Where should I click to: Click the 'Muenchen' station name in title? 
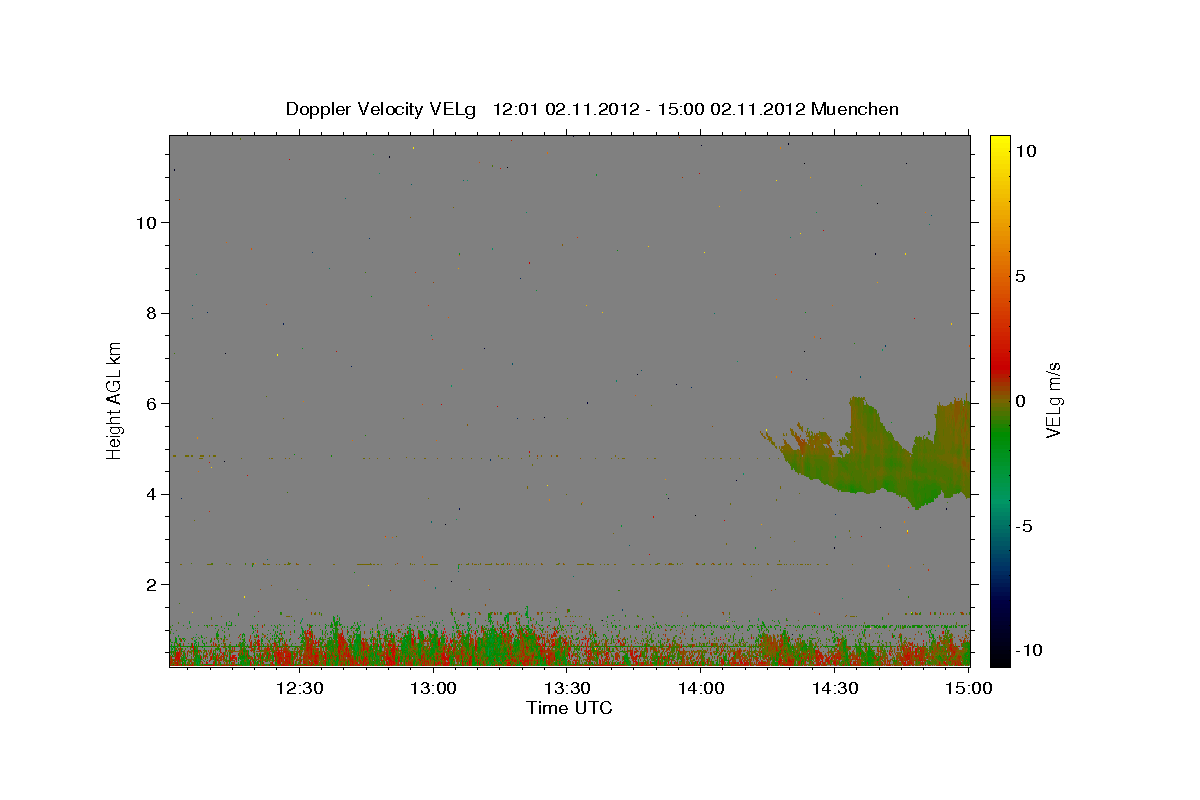[855, 109]
